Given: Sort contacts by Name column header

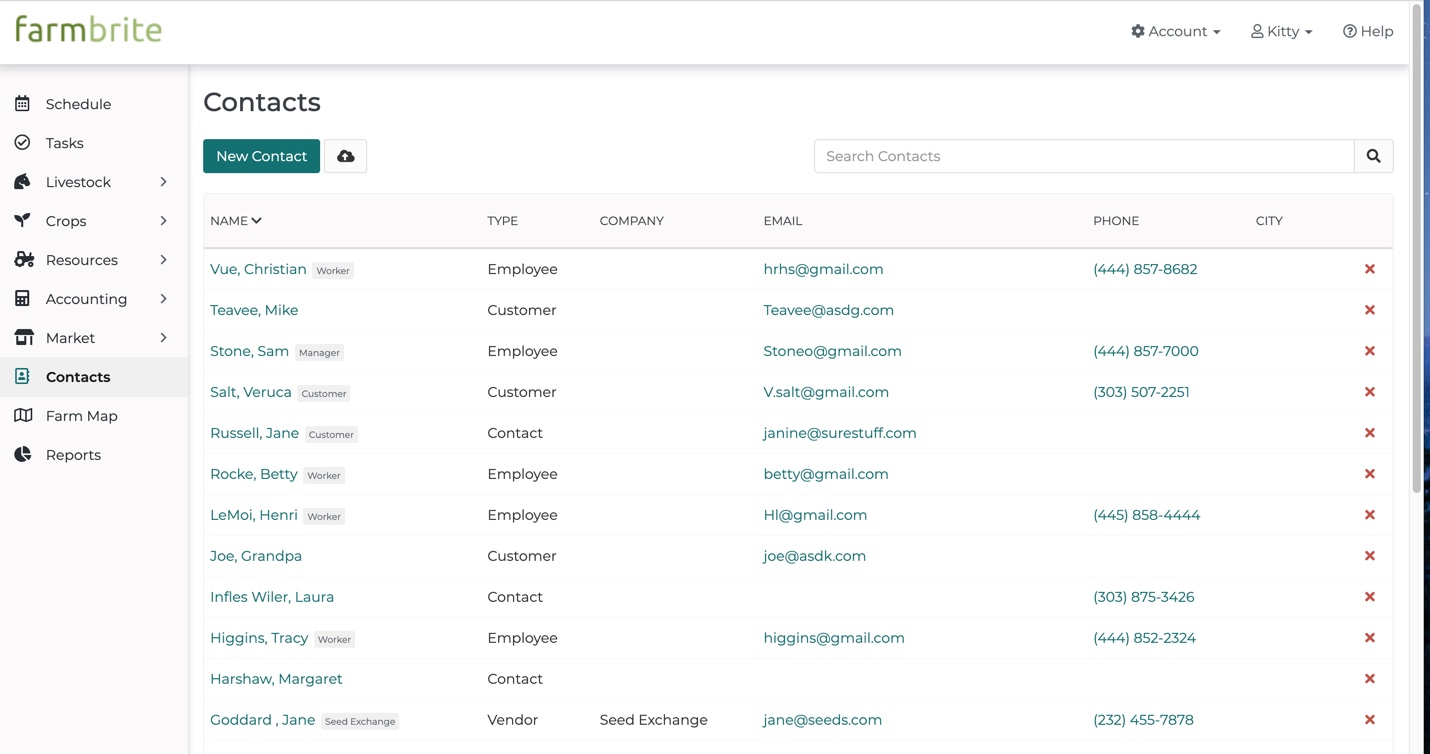Looking at the screenshot, I should 235,221.
